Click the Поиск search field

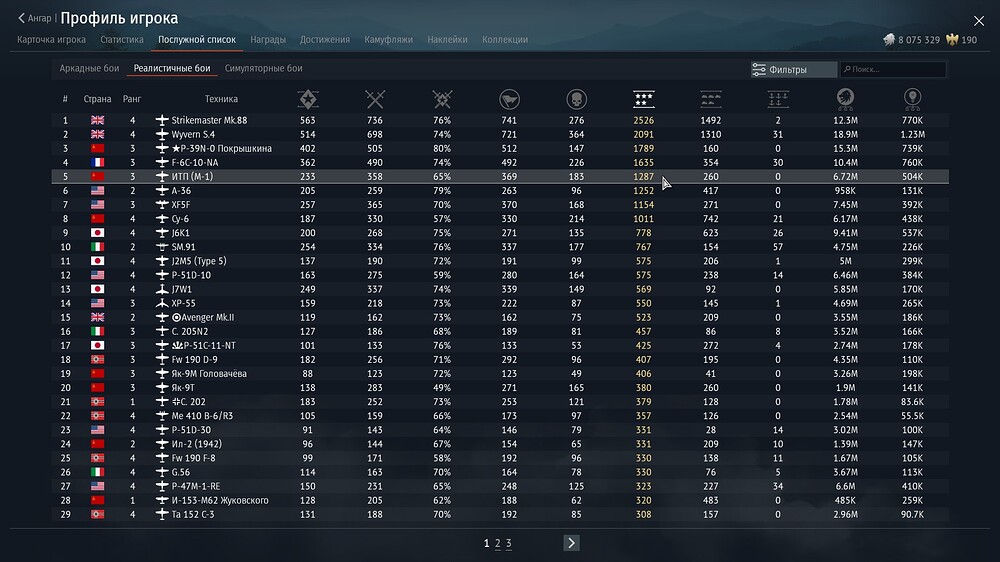click(895, 70)
